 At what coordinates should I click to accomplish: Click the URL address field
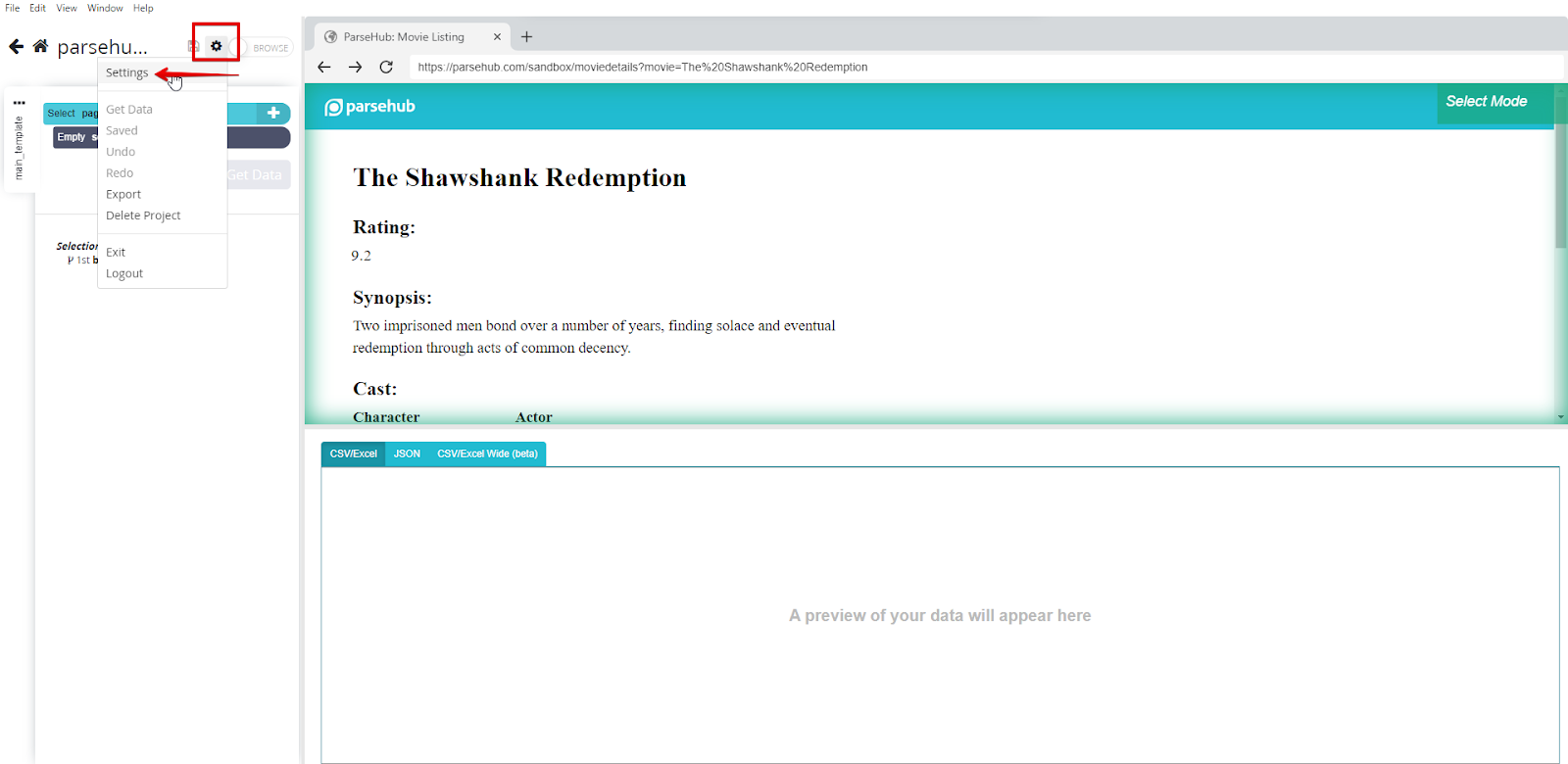coord(985,67)
